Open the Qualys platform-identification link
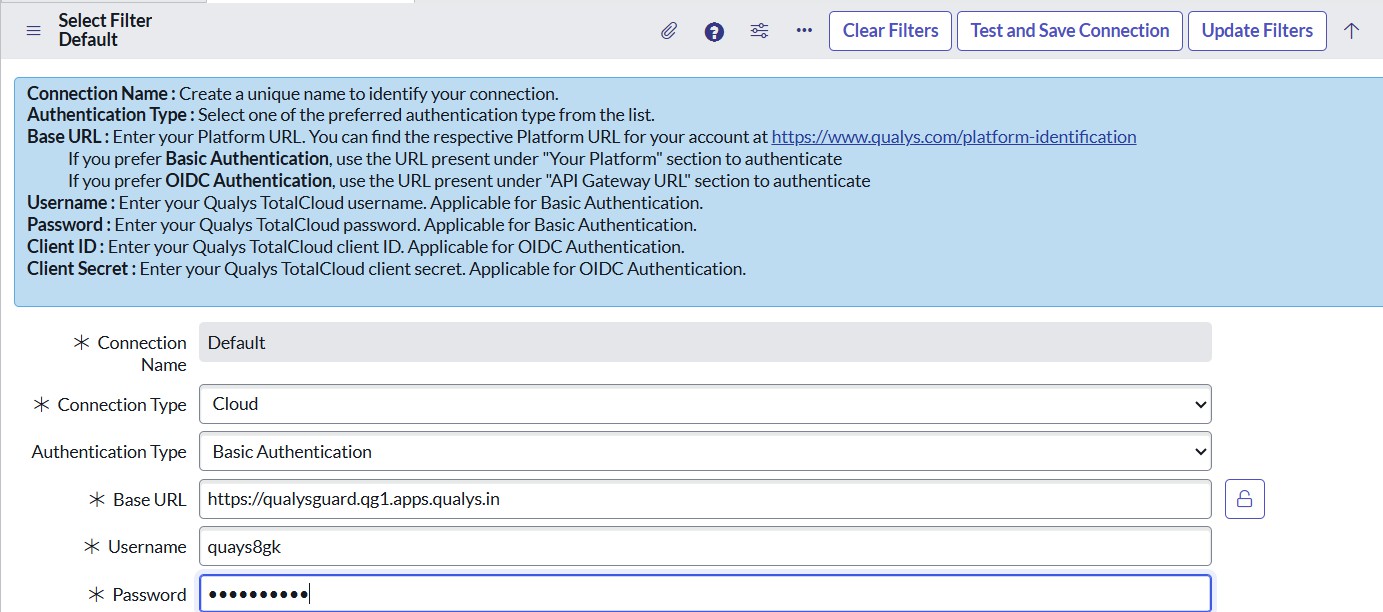The height and width of the screenshot is (612, 1383). pyautogui.click(x=954, y=137)
